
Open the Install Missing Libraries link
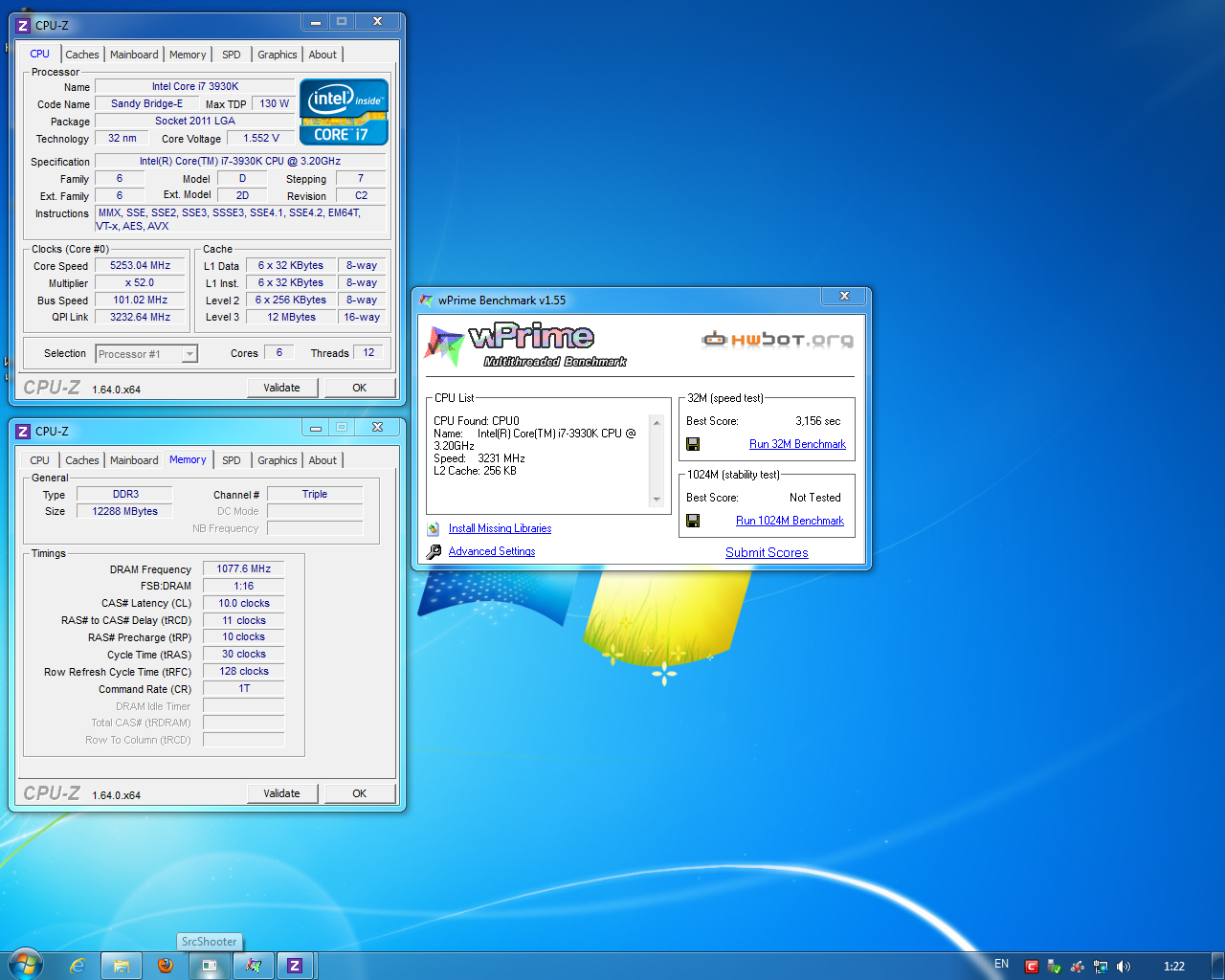[x=500, y=528]
